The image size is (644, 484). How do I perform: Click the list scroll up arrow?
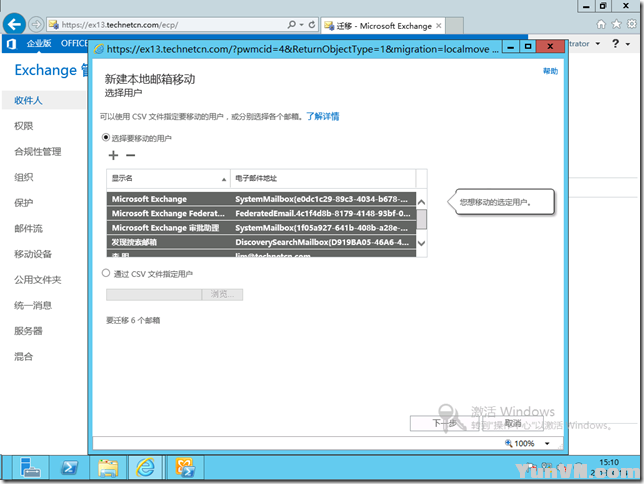421,202
